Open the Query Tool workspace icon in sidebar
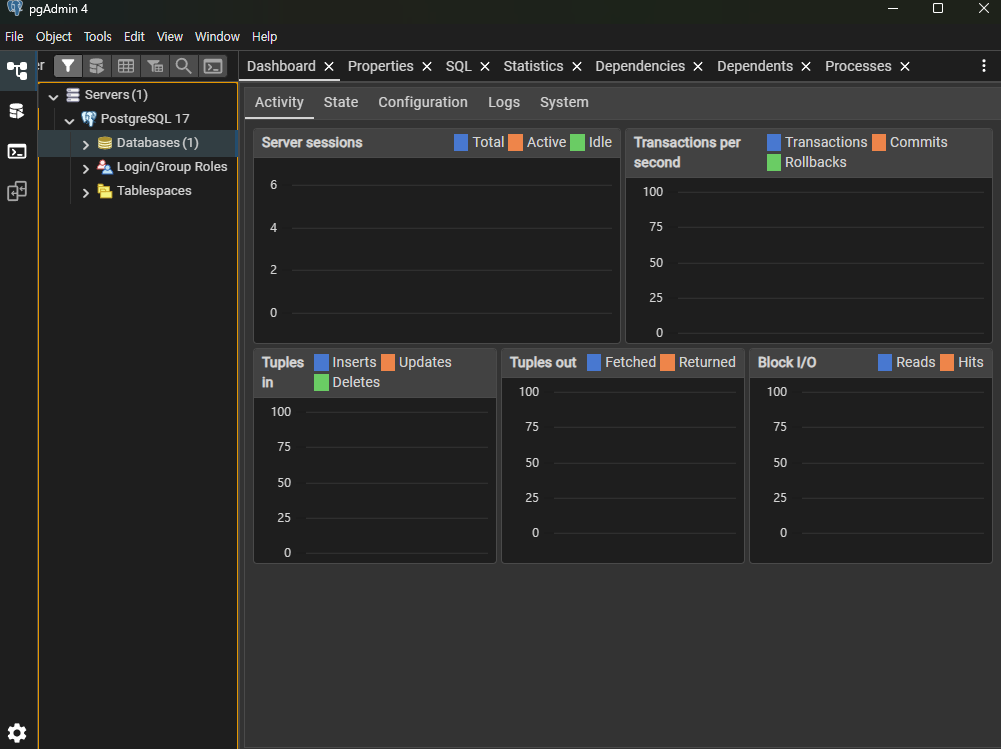Image resolution: width=1001 pixels, height=749 pixels. pos(17,111)
